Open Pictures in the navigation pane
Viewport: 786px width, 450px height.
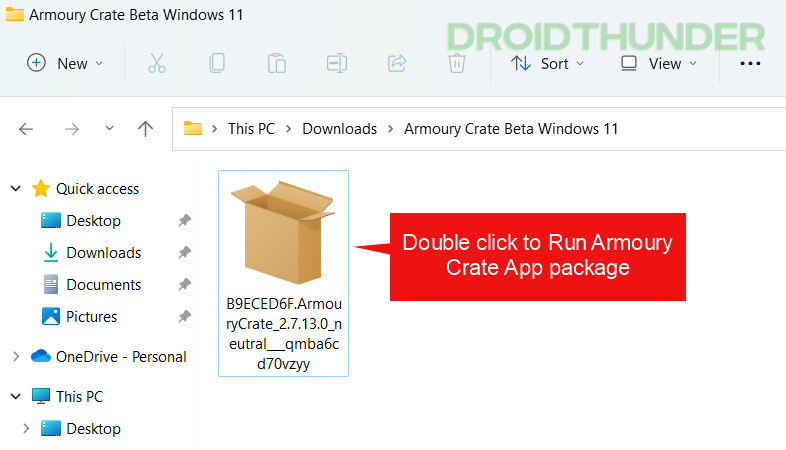click(91, 317)
